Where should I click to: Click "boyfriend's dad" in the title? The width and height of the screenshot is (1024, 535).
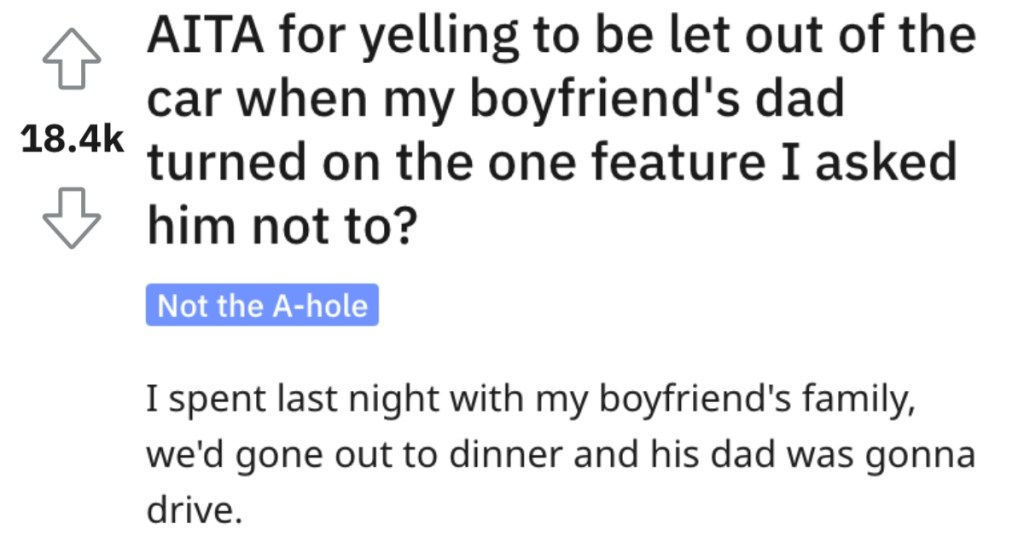[x=657, y=101]
